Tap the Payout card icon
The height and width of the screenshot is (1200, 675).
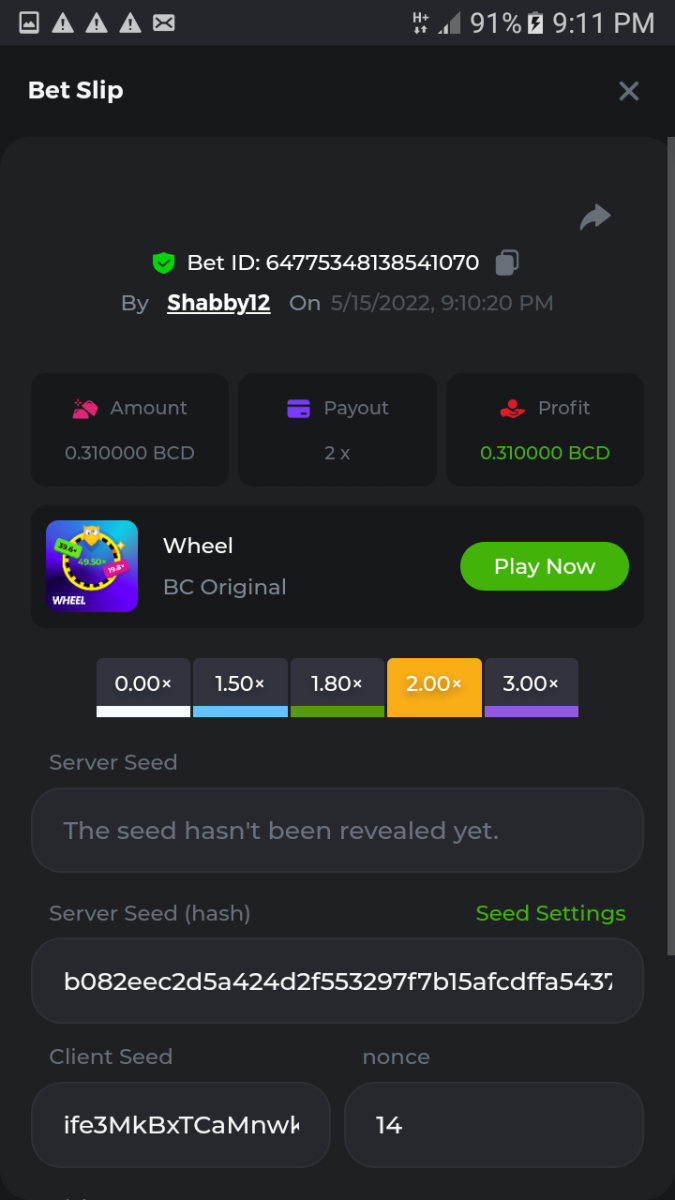(x=298, y=408)
